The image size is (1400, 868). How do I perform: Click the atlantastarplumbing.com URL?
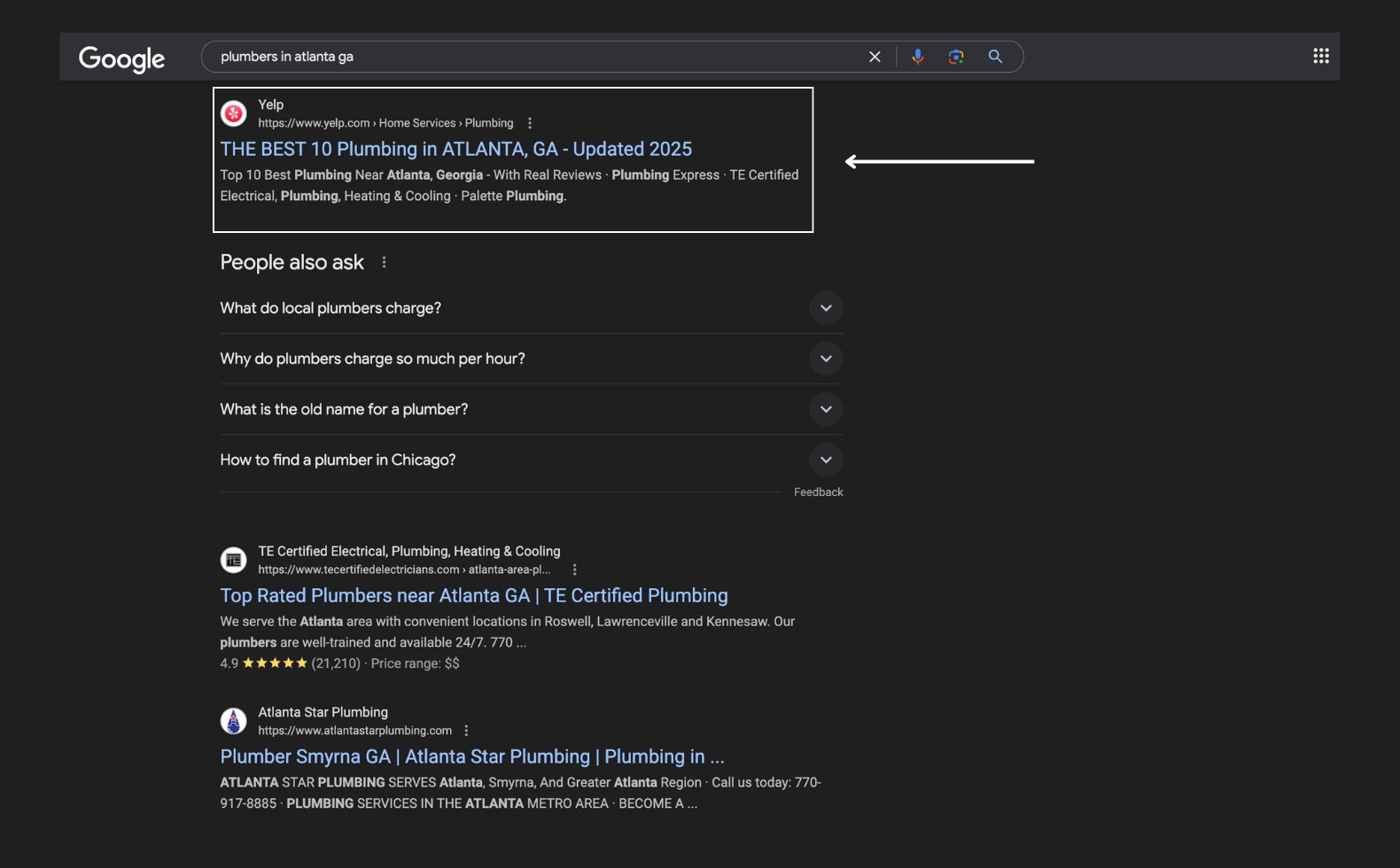tap(355, 731)
